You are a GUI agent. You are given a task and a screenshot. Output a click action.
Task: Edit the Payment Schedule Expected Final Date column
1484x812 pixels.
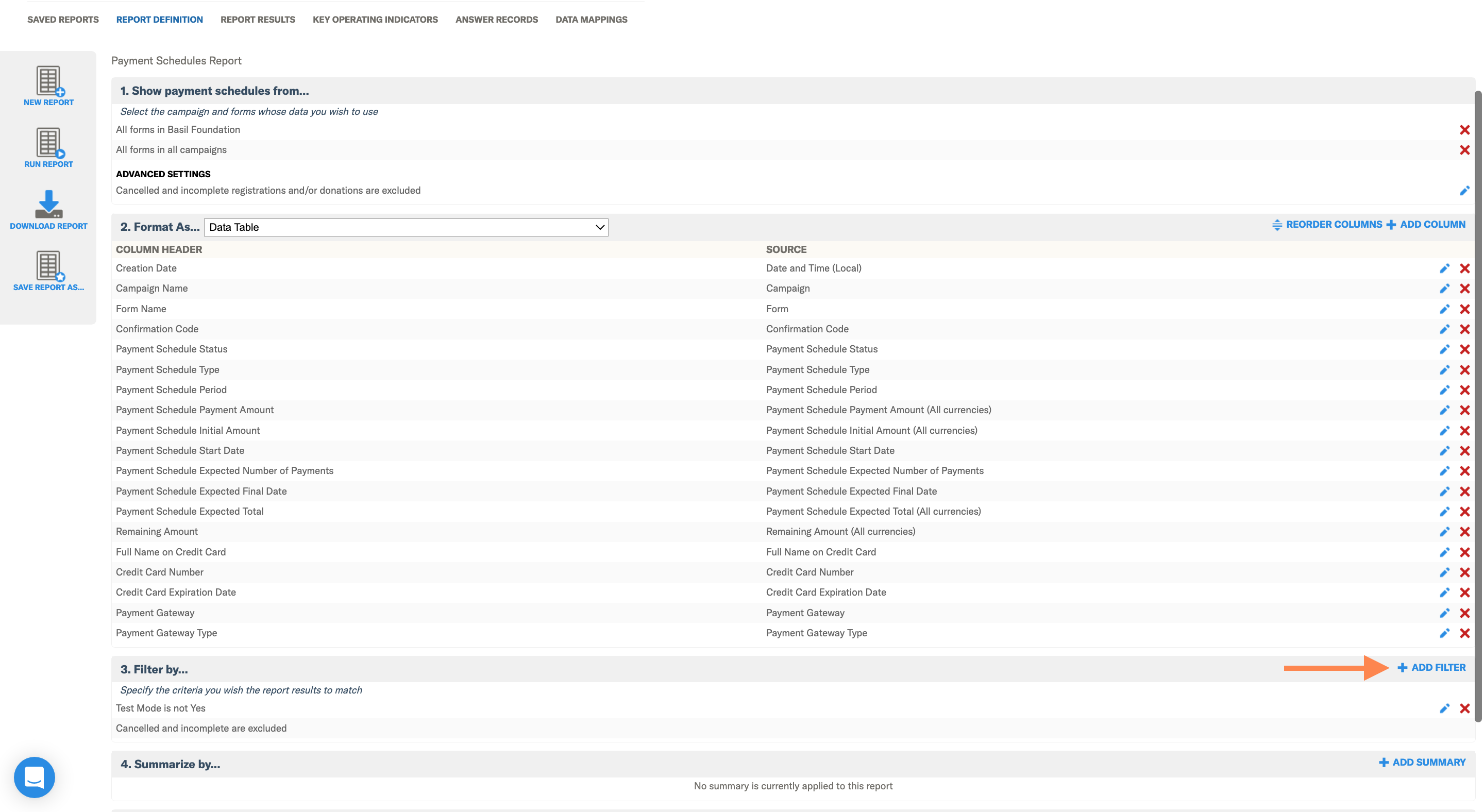tap(1444, 491)
